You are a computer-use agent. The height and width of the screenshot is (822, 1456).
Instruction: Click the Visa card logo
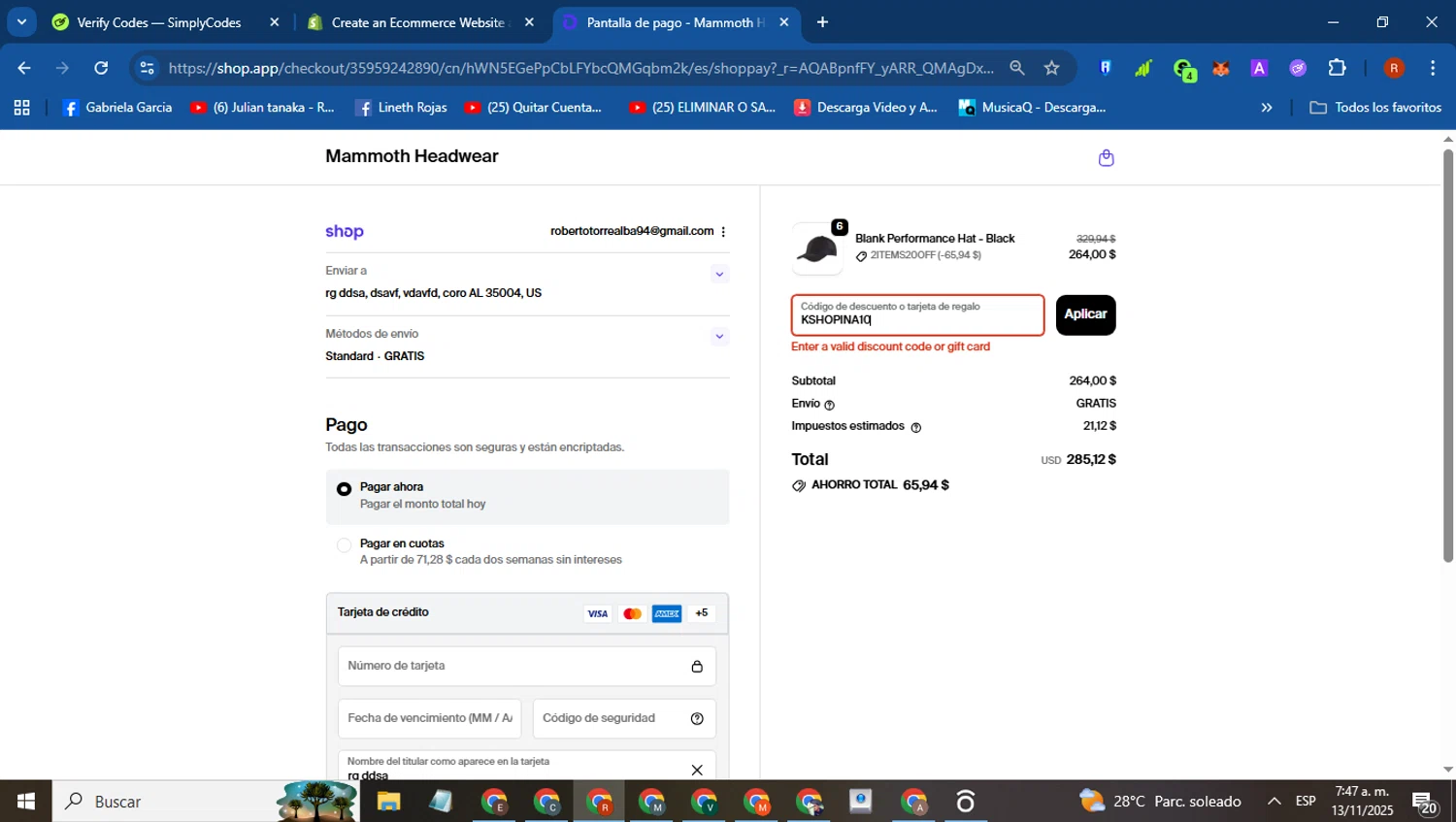click(598, 613)
